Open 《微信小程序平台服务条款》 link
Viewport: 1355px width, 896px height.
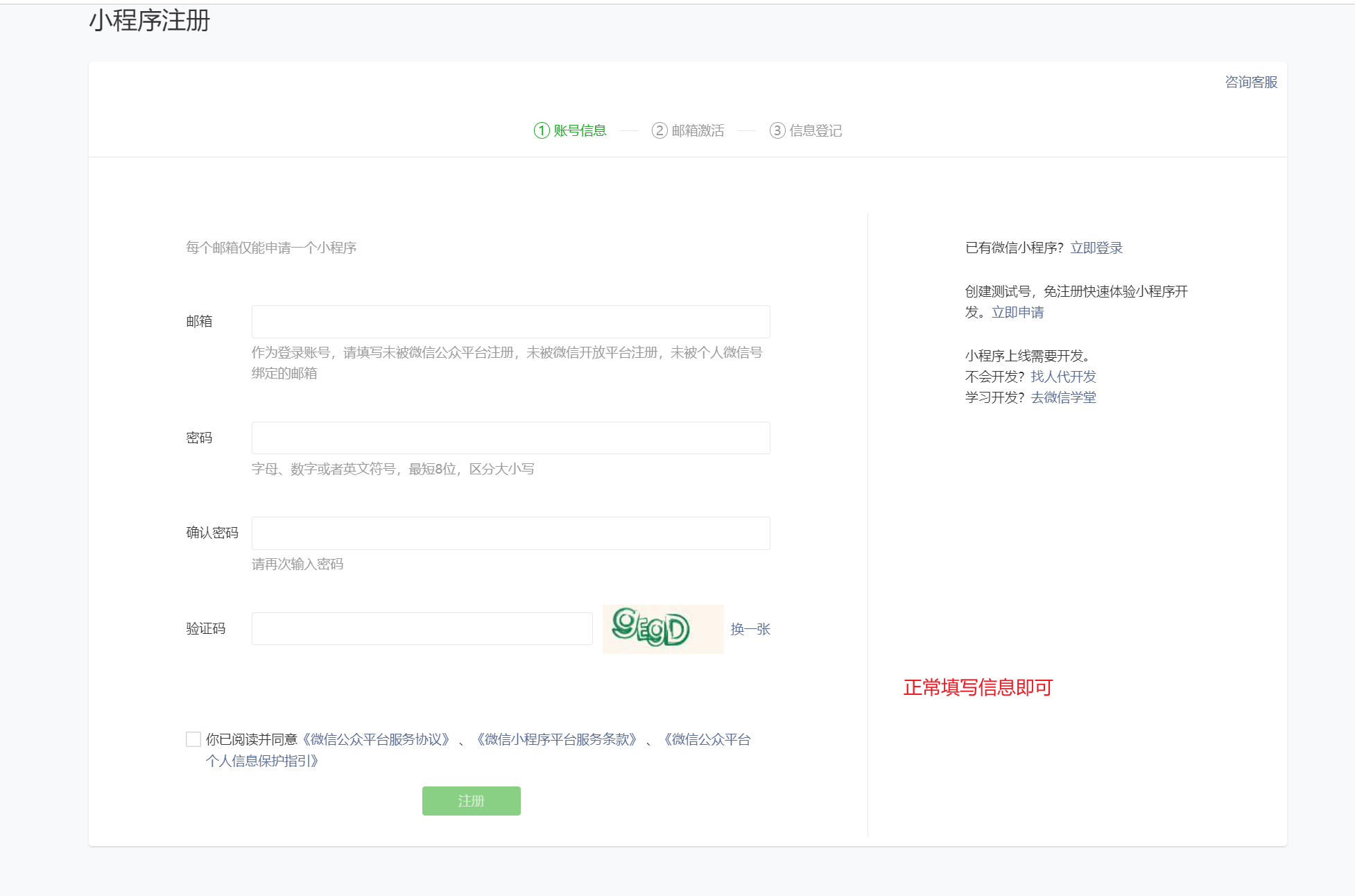point(556,739)
